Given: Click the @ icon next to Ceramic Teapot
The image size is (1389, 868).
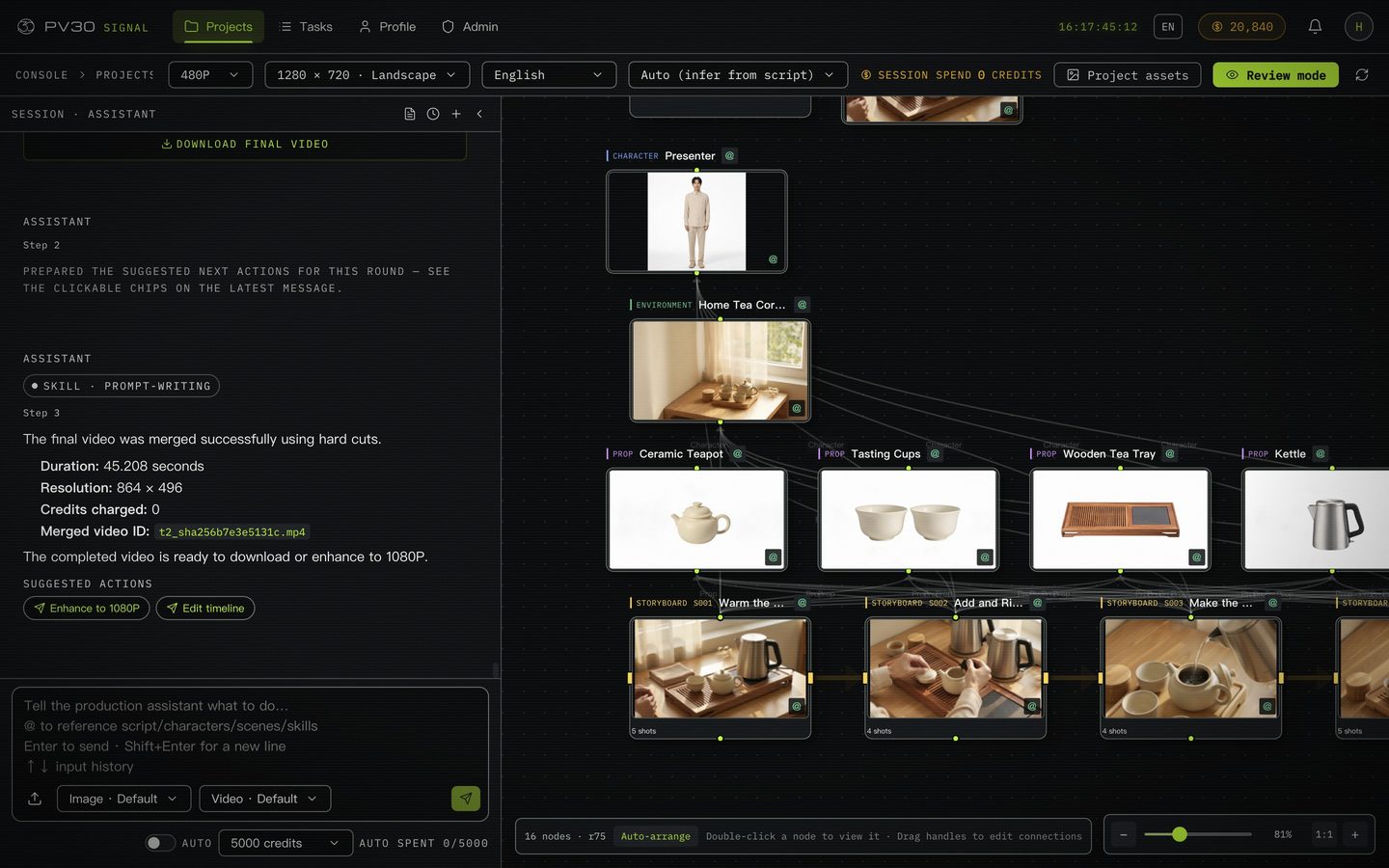Looking at the screenshot, I should coord(738,453).
